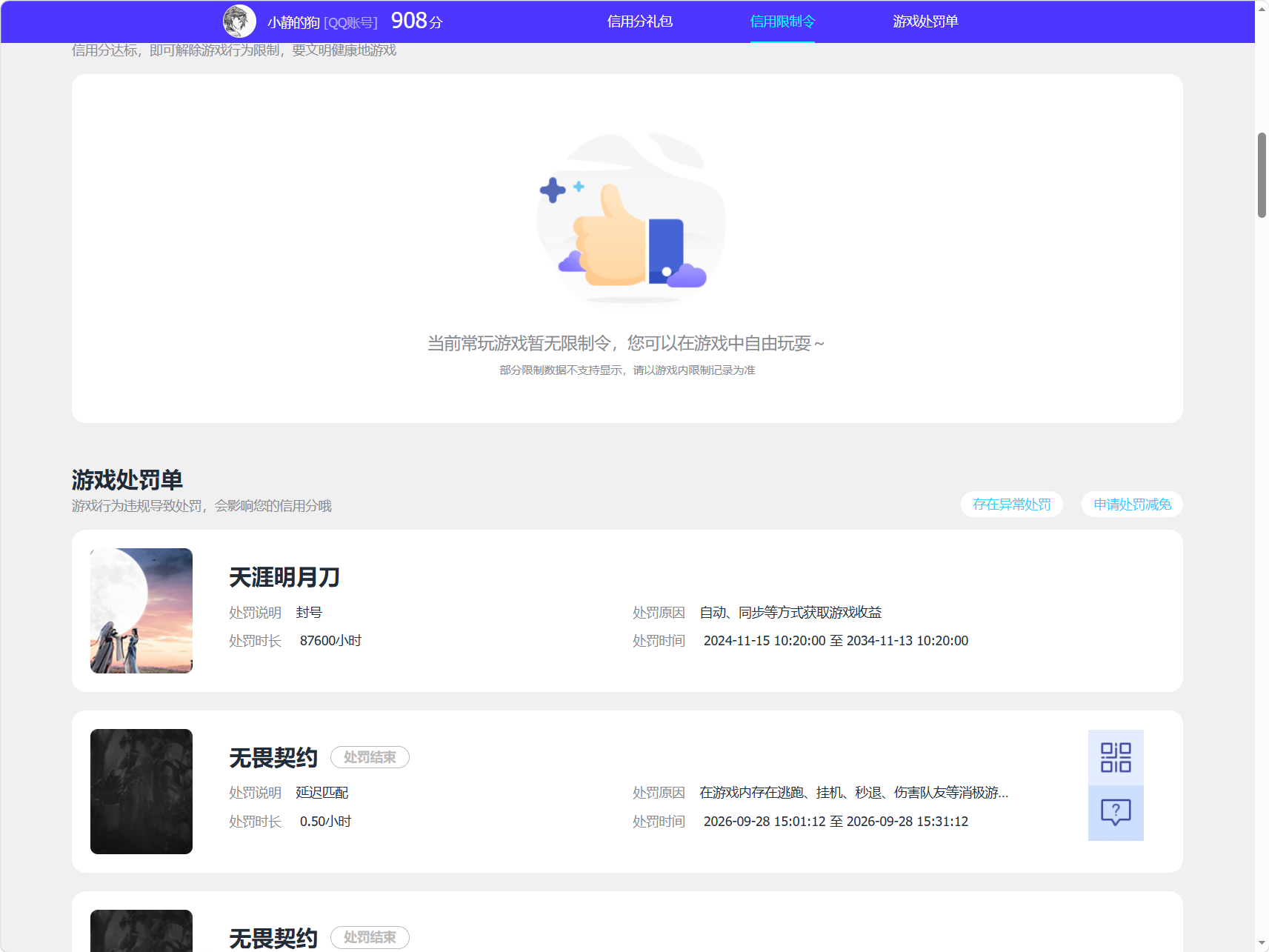Click the 申请处罚减免 button
This screenshot has width=1269, height=952.
coord(1132,505)
